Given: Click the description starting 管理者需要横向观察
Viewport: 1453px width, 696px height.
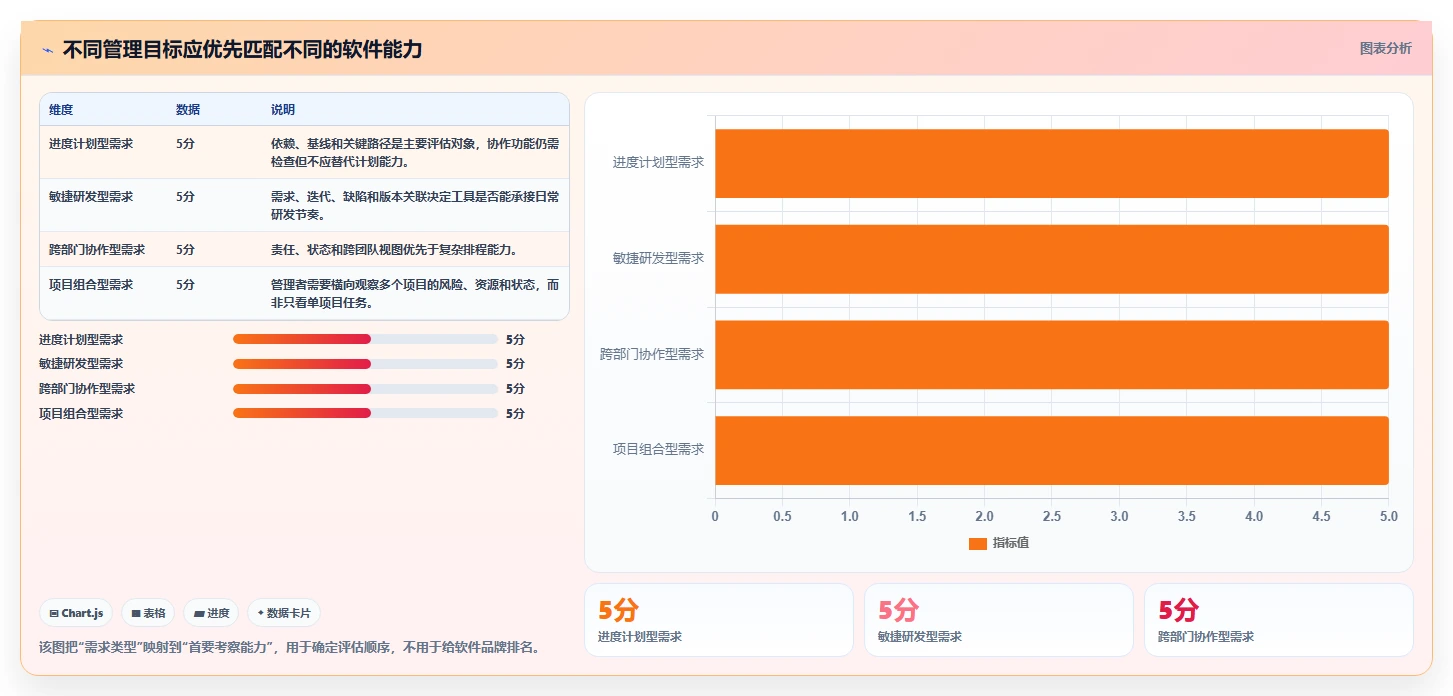Looking at the screenshot, I should pos(415,294).
